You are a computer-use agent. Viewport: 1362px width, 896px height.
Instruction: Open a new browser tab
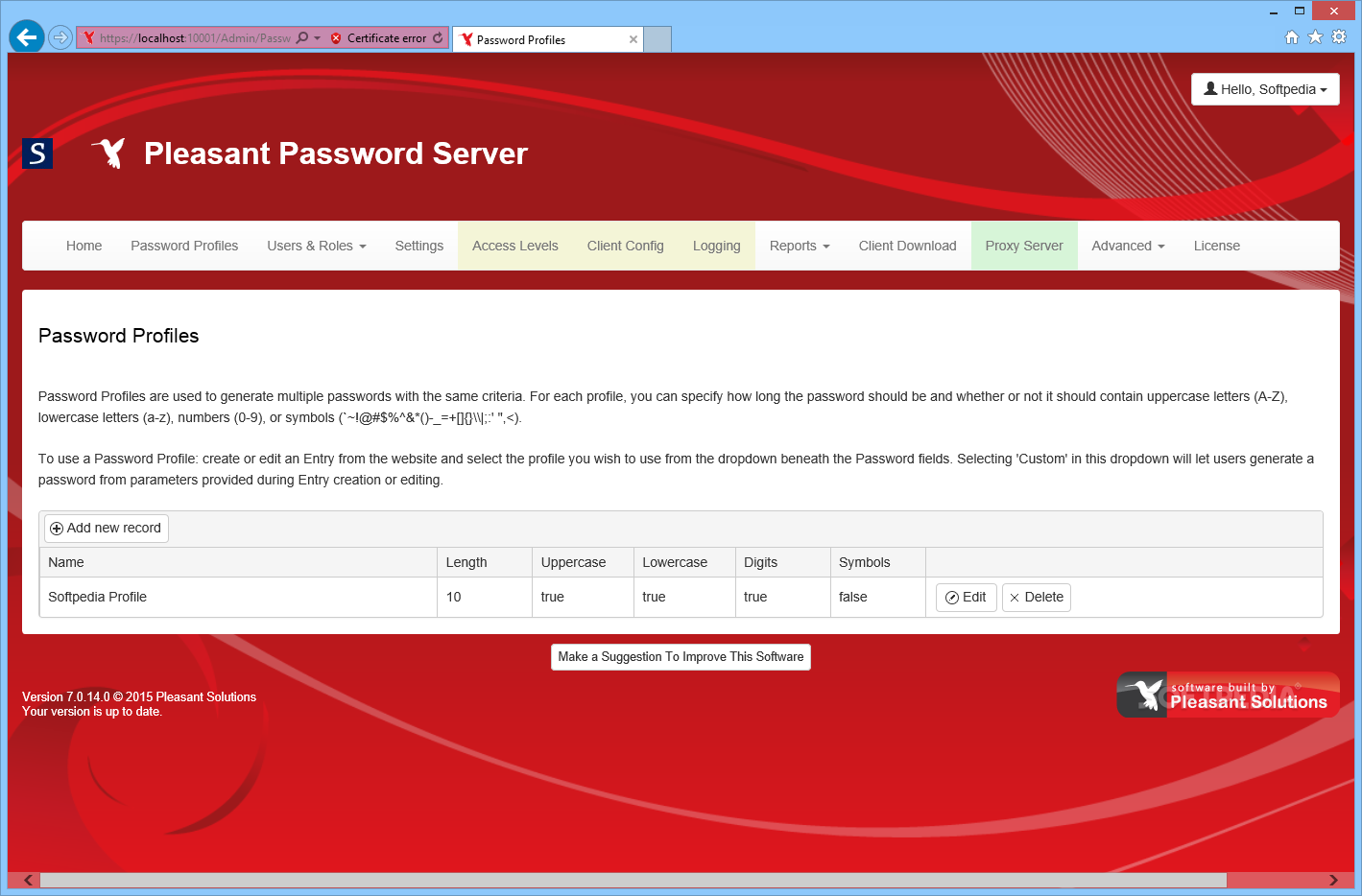coord(657,39)
